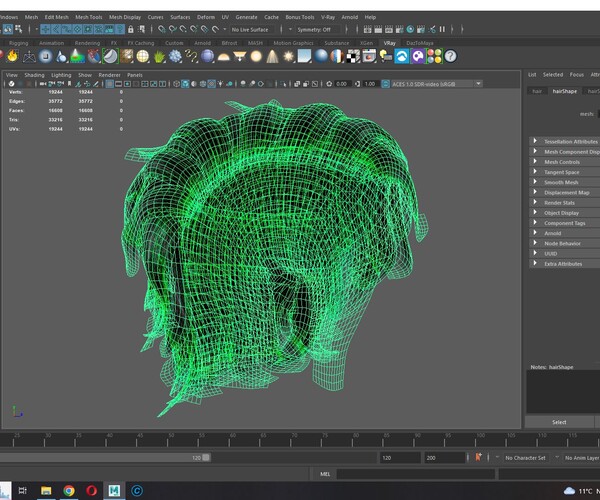The image size is (600, 500).
Task: Click the V-Ray sun light icon
Action: coord(289,57)
